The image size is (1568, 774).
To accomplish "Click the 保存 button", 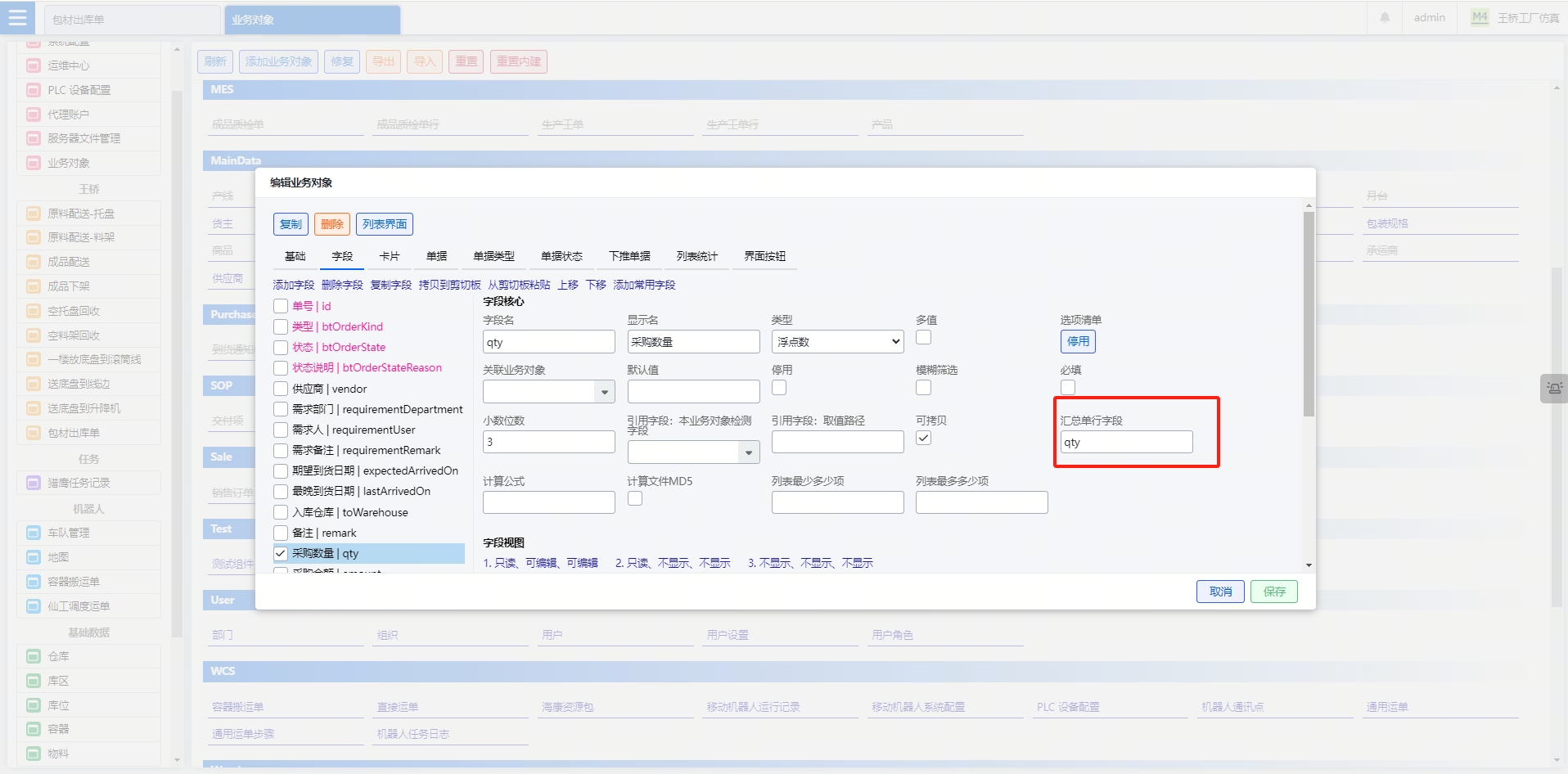I will [x=1274, y=592].
